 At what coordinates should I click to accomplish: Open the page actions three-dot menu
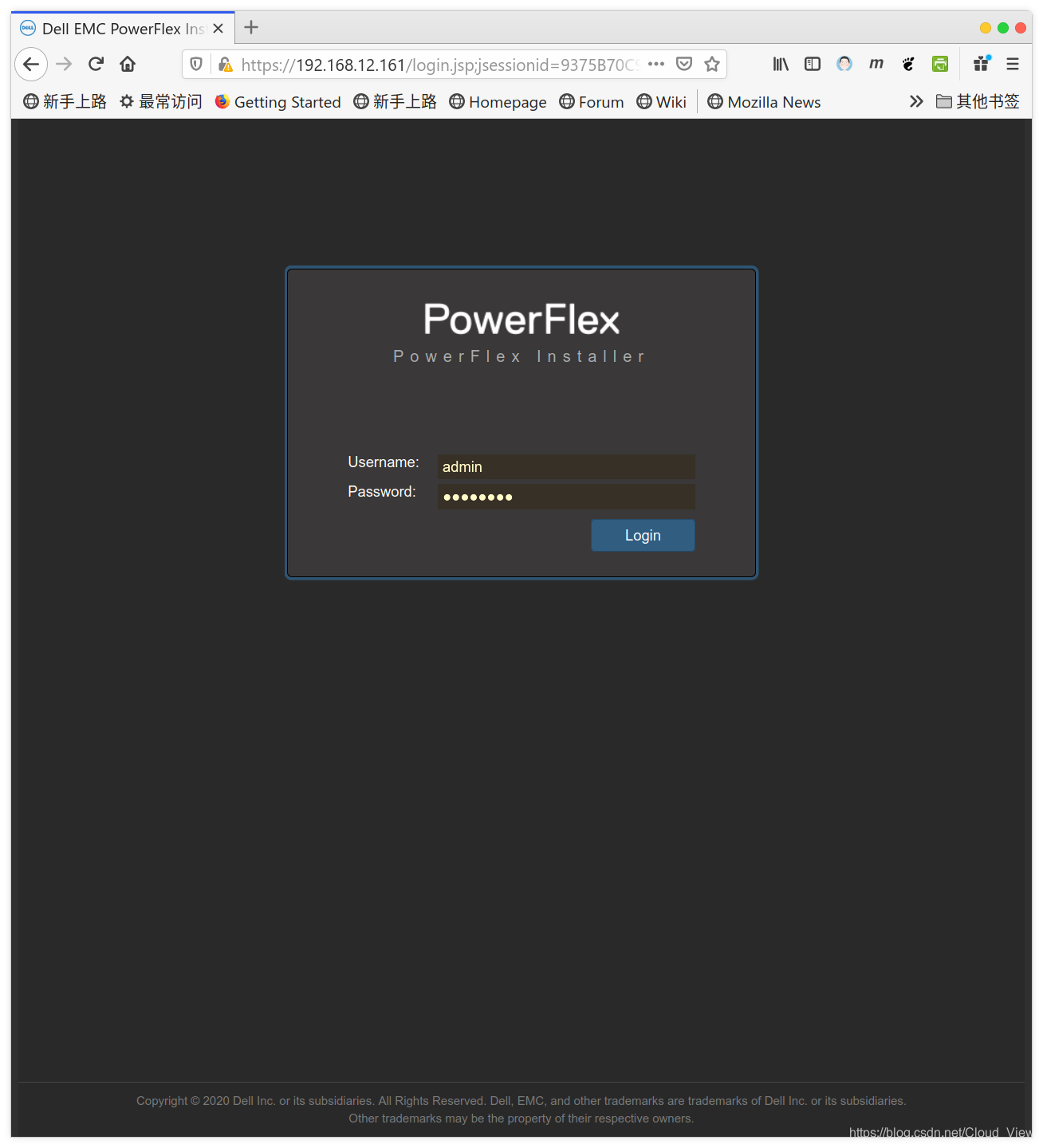656,64
